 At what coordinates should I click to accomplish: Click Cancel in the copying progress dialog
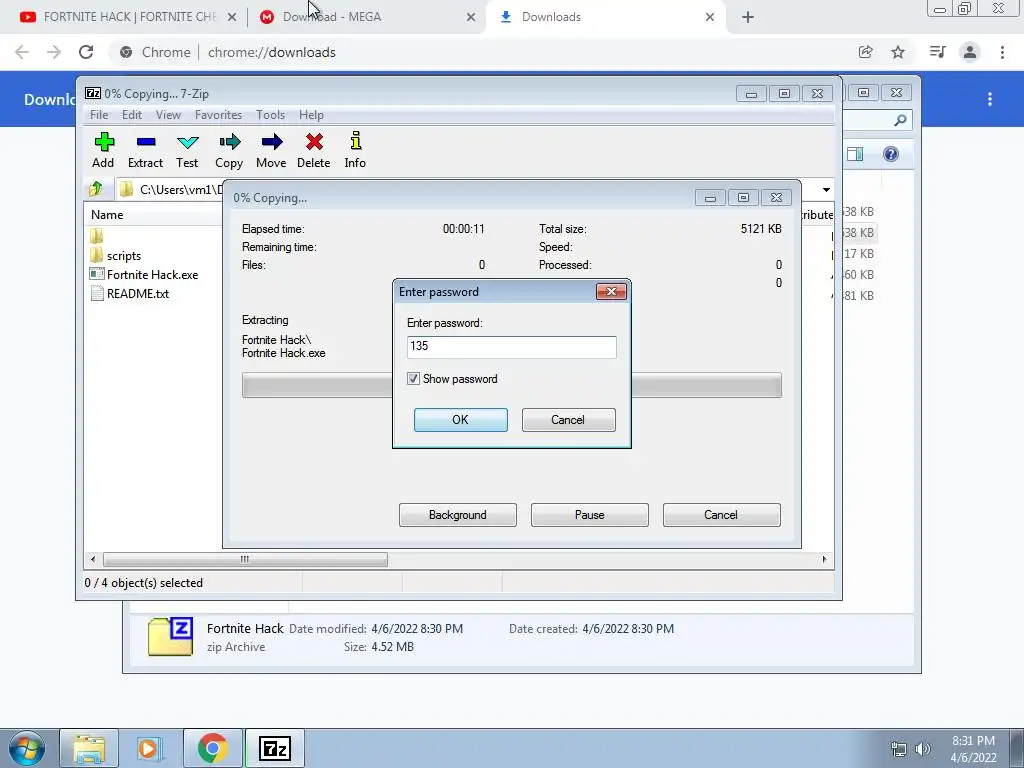(x=722, y=515)
